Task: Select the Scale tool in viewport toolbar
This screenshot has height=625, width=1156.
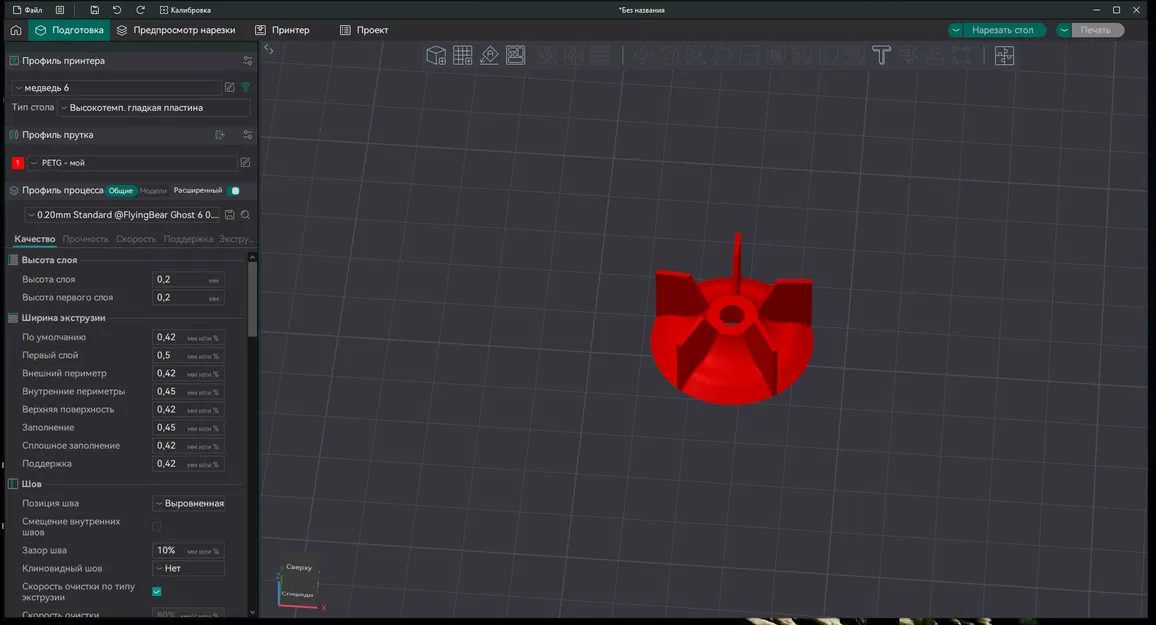Action: 696,55
